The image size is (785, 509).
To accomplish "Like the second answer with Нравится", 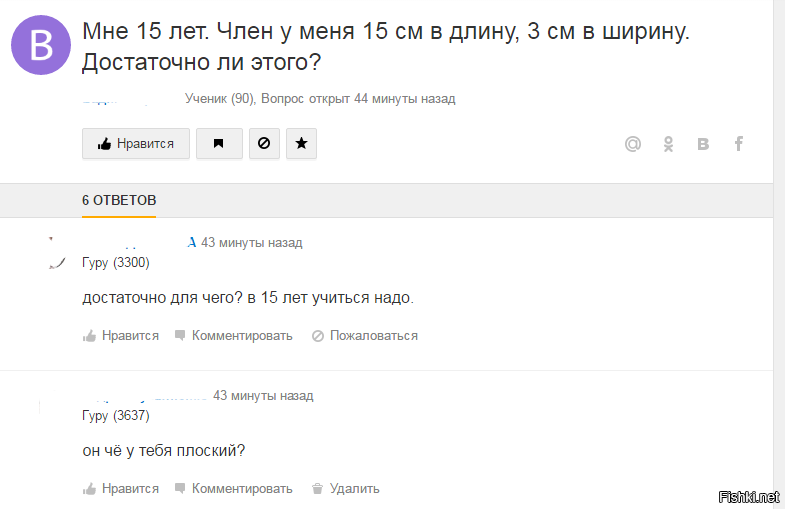I will (x=121, y=489).
